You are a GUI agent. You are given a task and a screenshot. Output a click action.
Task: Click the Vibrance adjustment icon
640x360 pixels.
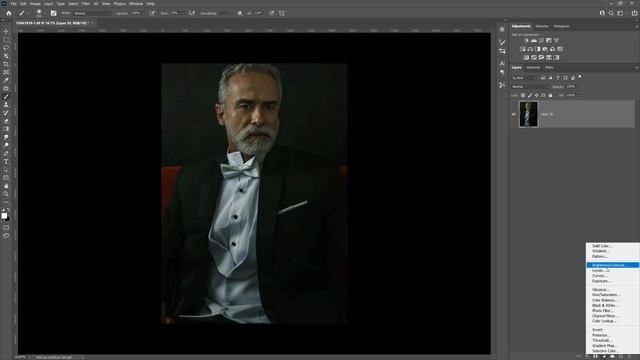(556, 40)
